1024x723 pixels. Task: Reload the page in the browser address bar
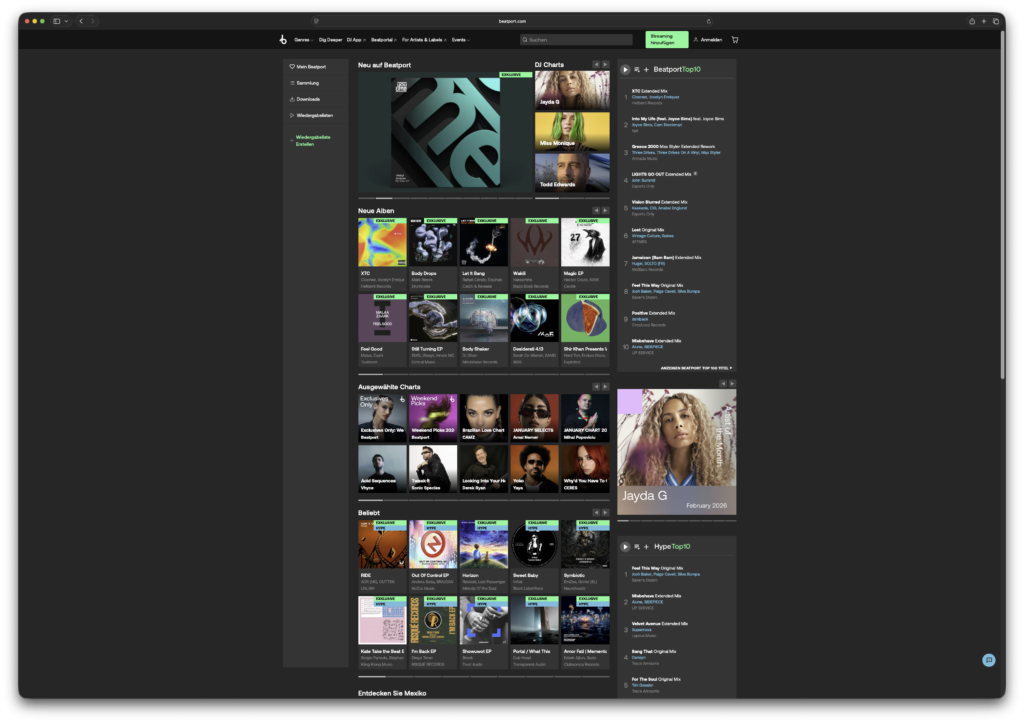click(709, 21)
